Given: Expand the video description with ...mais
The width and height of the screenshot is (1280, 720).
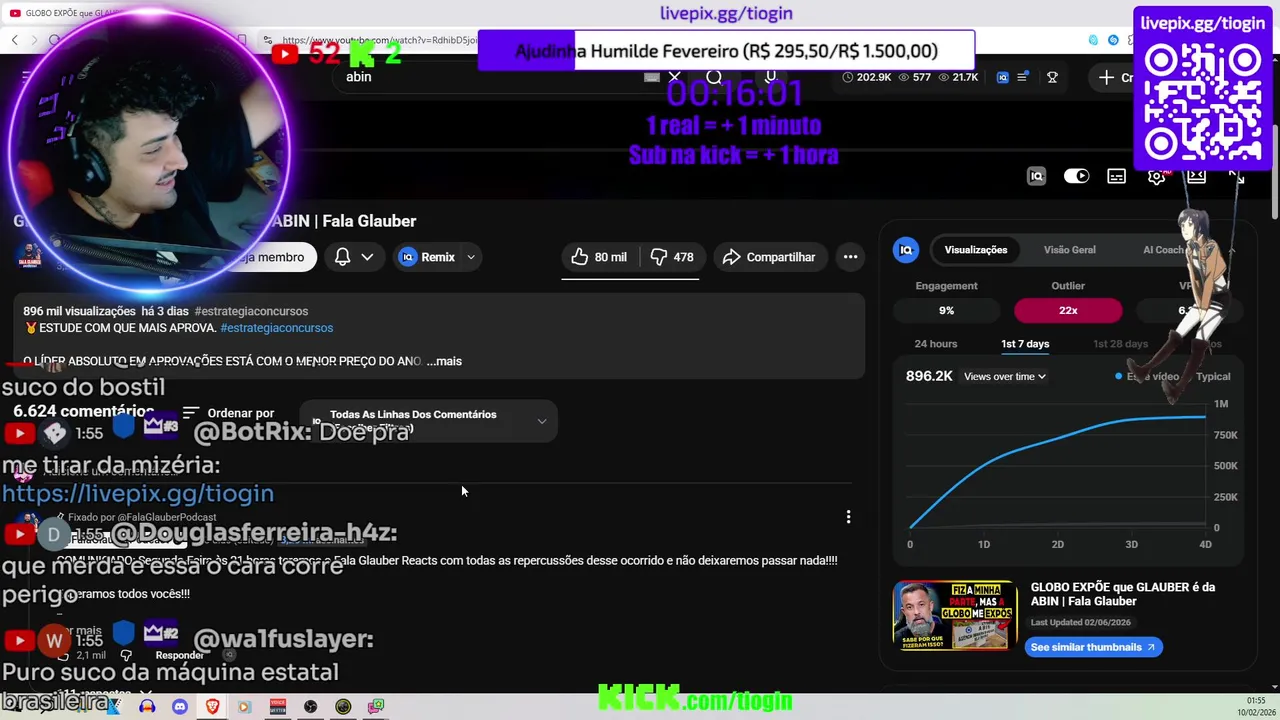Looking at the screenshot, I should pyautogui.click(x=444, y=361).
